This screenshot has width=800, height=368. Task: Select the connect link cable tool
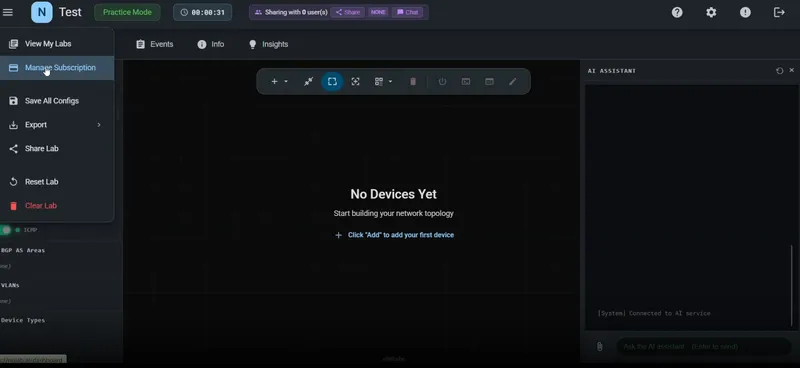click(308, 82)
